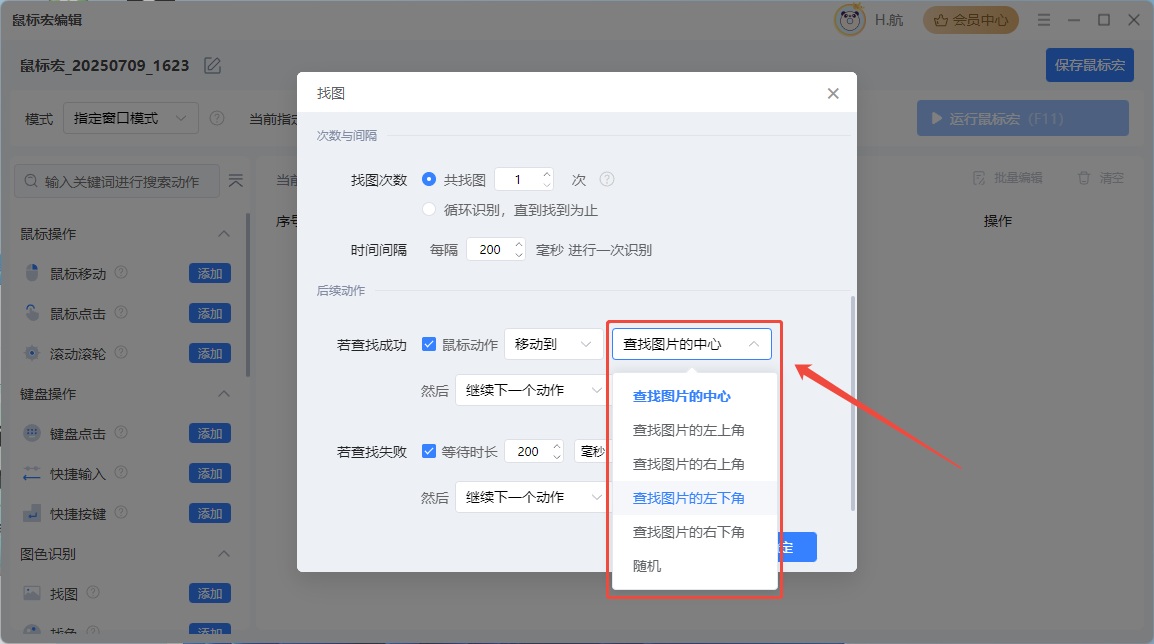
Task: Click the 保存鼠标宏 button
Action: coord(1090,65)
